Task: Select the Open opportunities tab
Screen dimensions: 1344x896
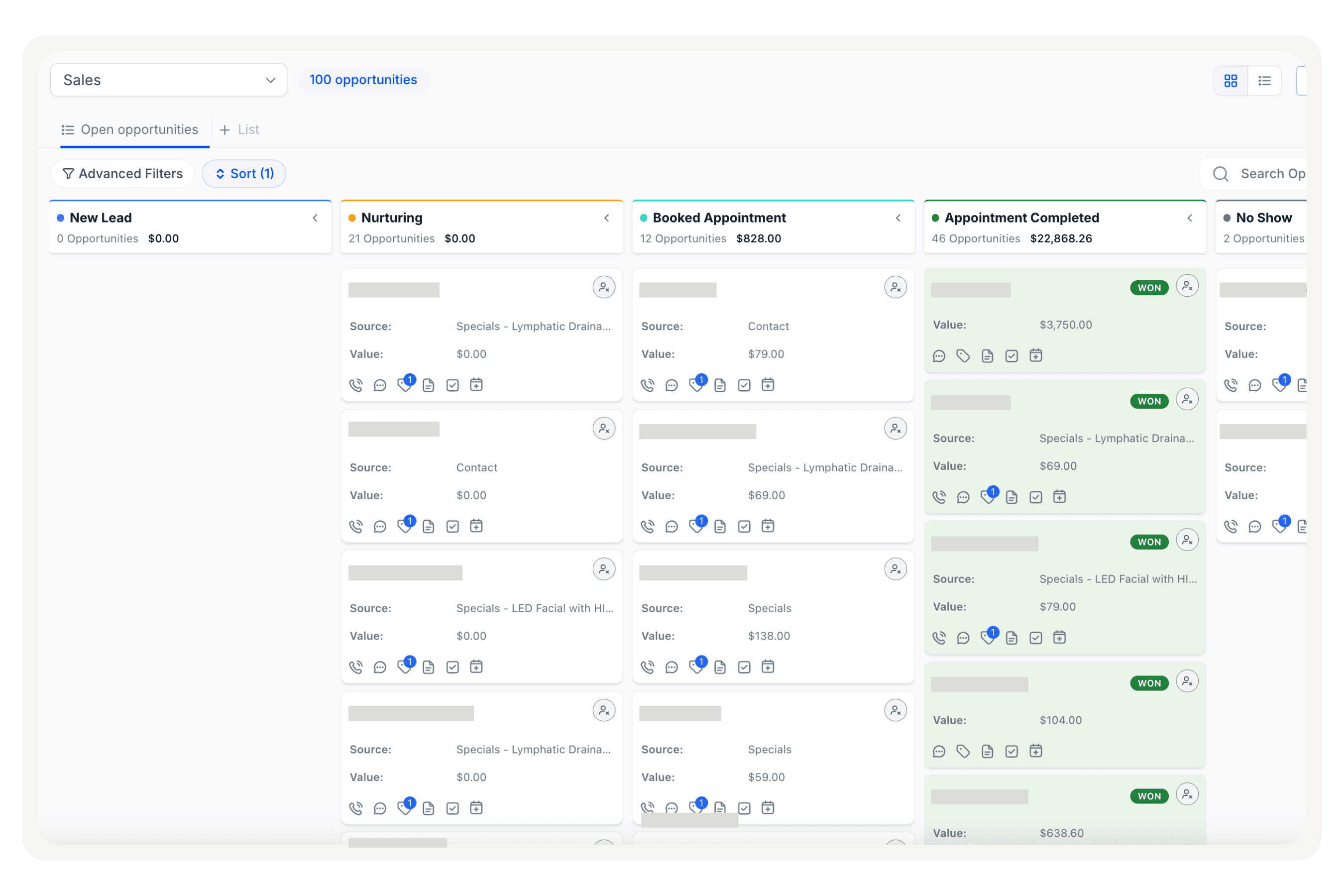Action: pyautogui.click(x=130, y=130)
